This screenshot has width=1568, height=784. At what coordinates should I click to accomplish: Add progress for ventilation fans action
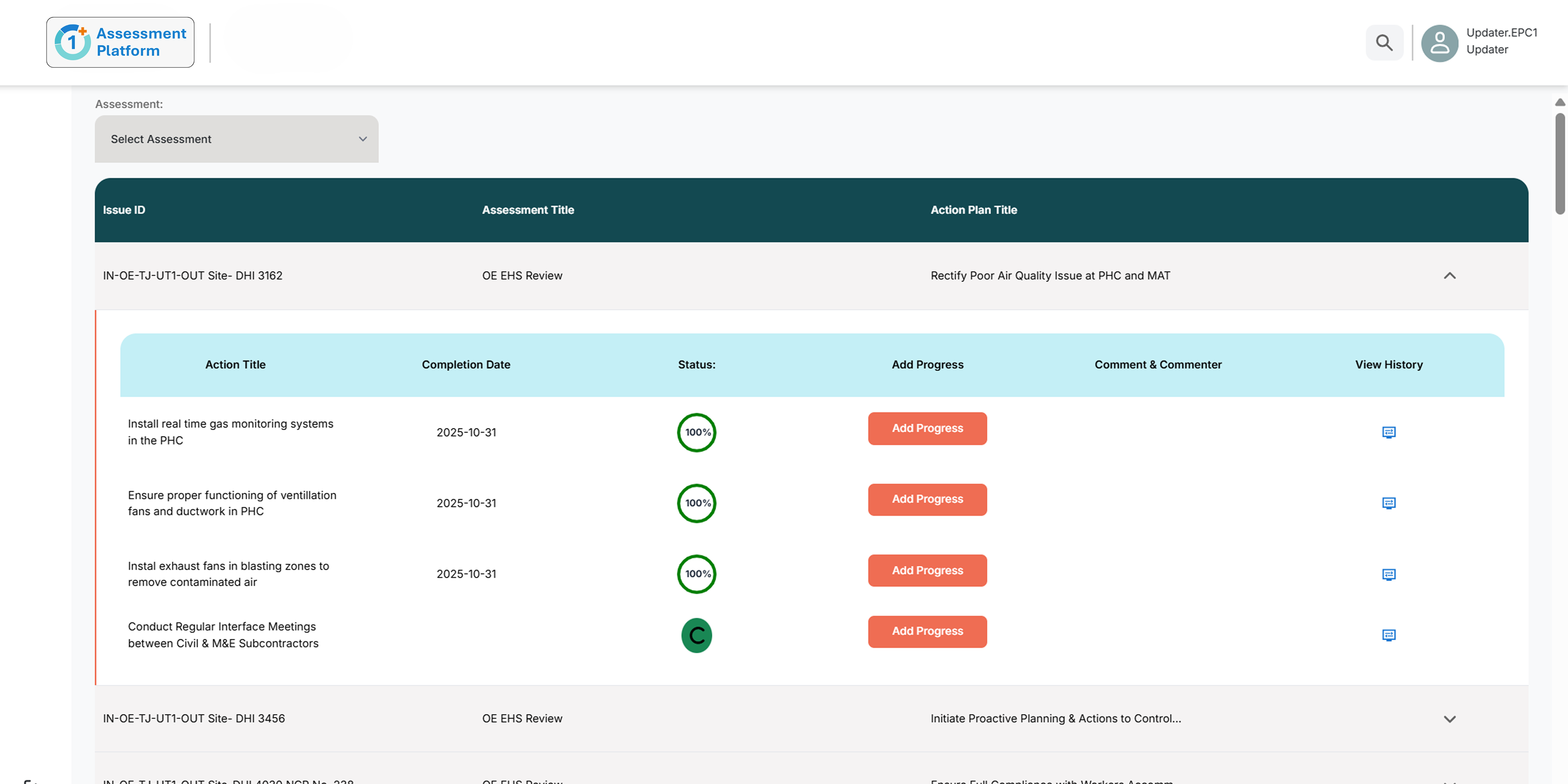[927, 499]
